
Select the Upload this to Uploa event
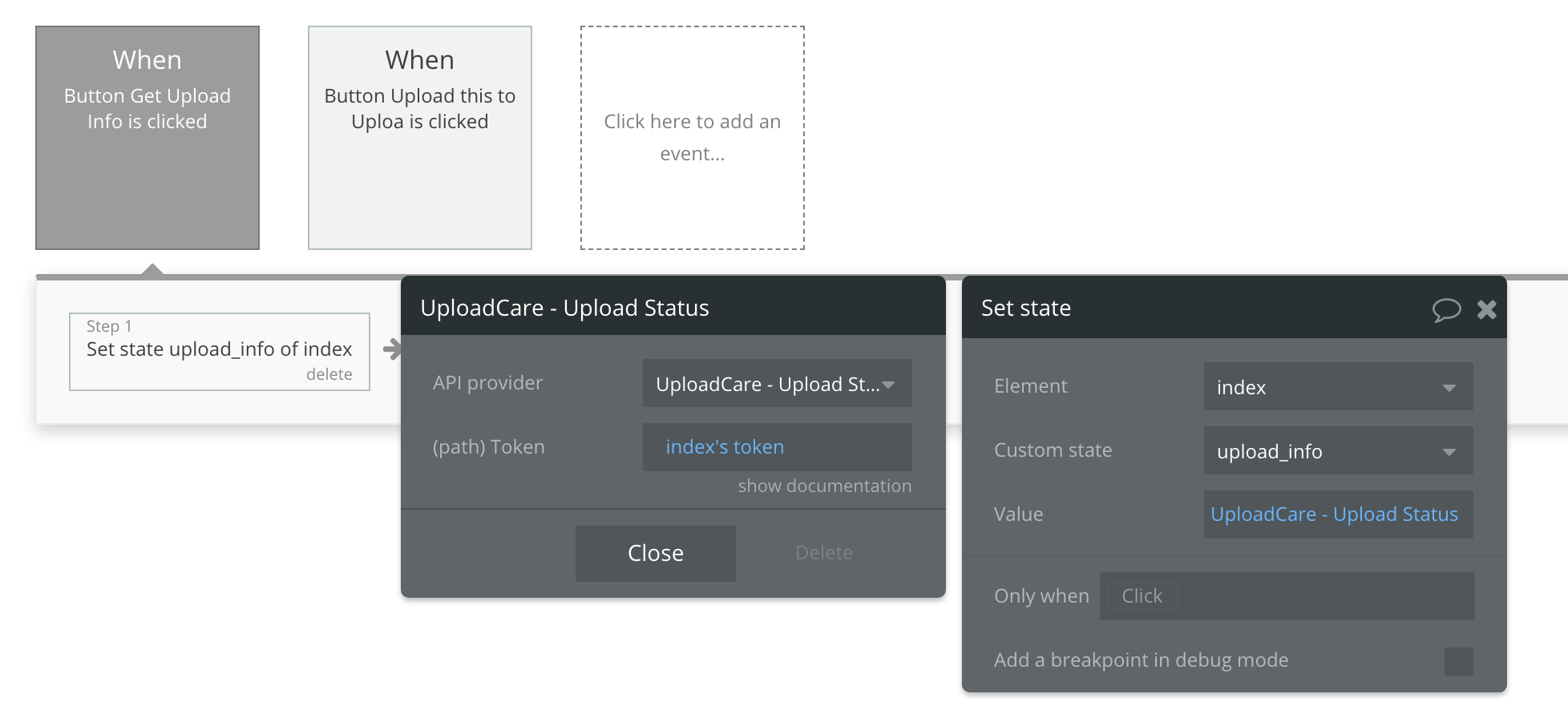[x=420, y=137]
